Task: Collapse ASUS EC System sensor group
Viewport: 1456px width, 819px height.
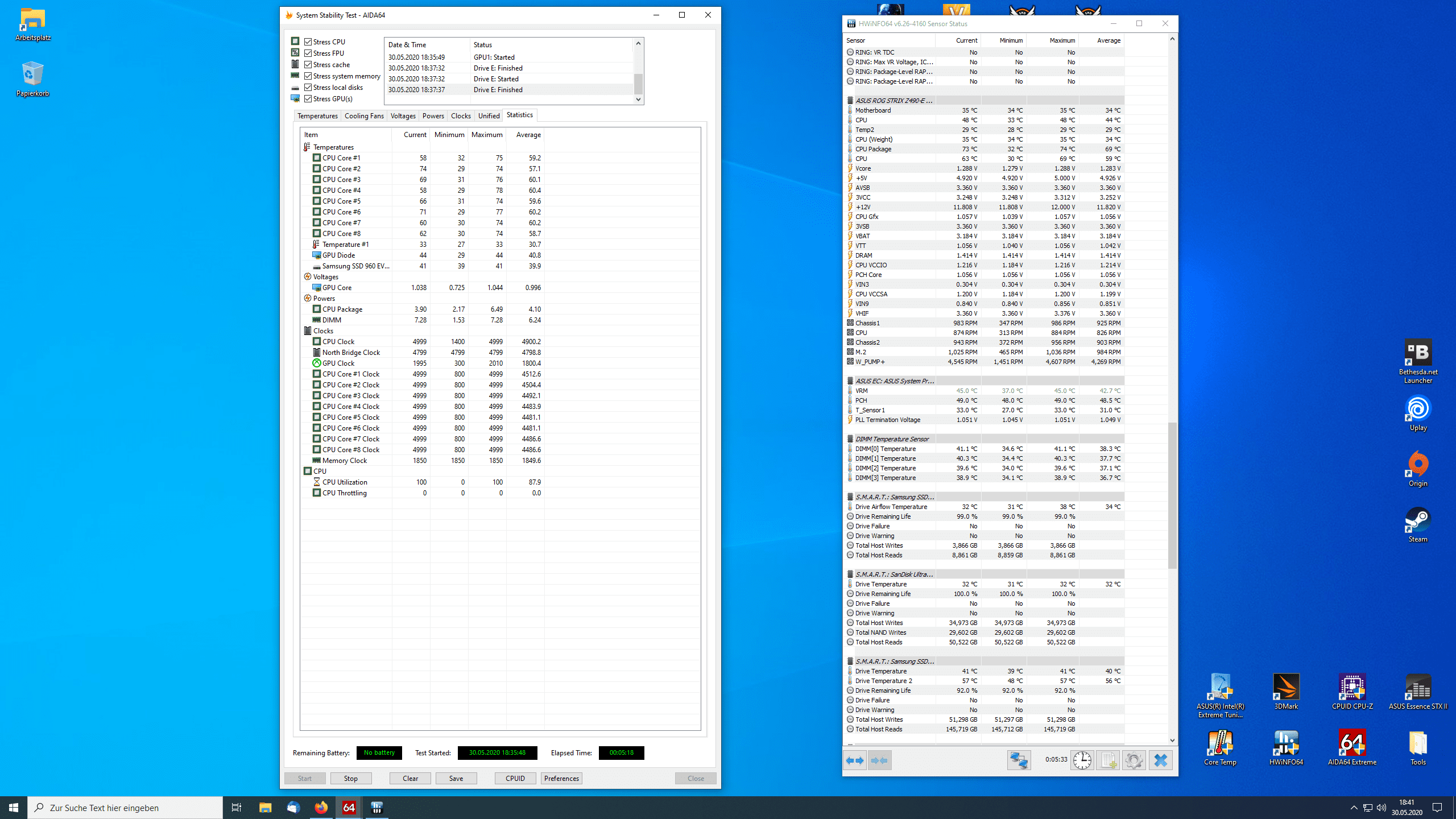Action: click(x=850, y=381)
